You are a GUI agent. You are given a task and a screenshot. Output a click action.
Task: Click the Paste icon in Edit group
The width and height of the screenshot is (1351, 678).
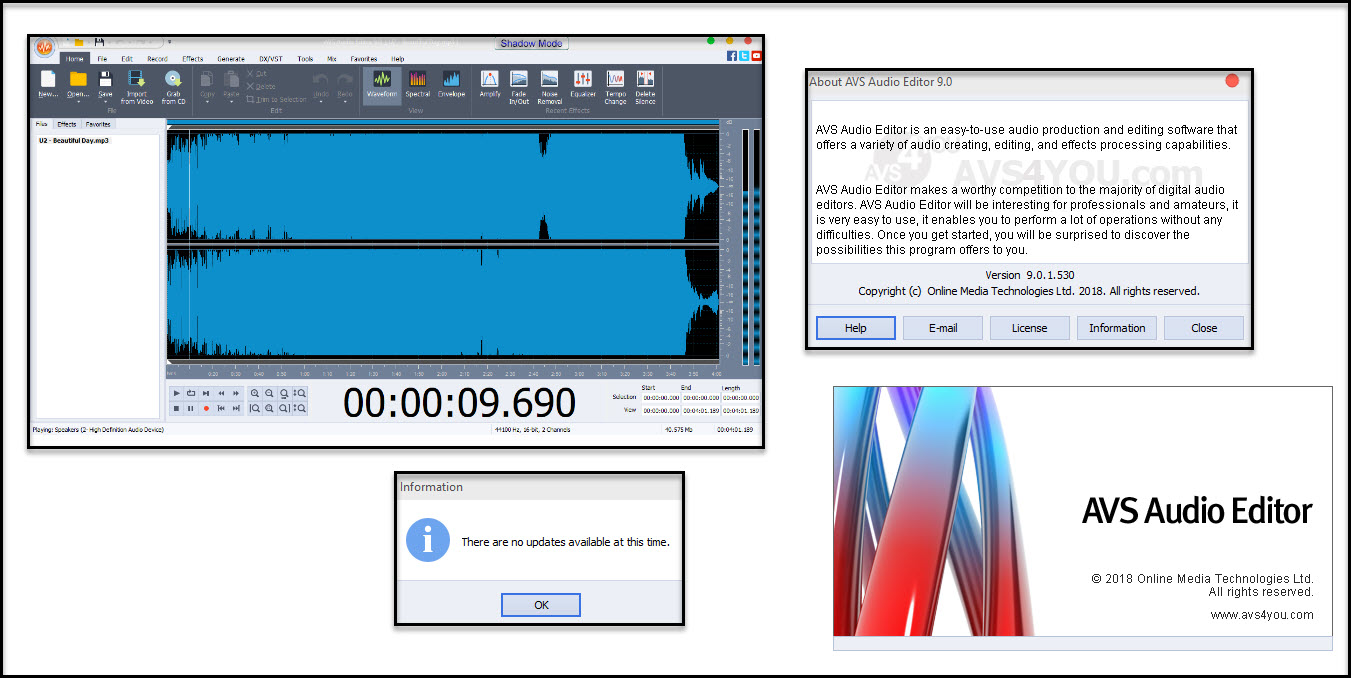click(232, 79)
